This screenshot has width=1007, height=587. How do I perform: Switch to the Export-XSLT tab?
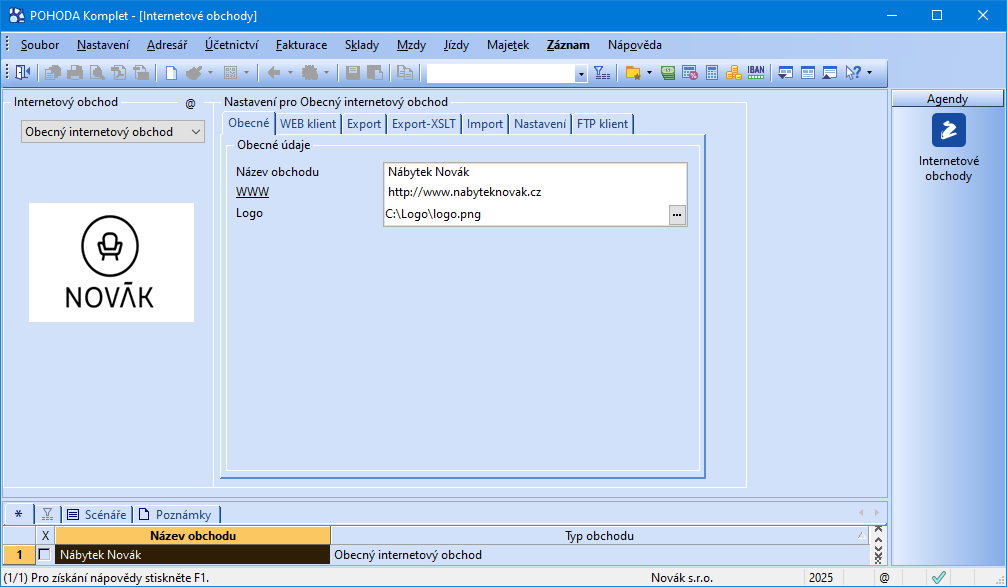pos(424,124)
